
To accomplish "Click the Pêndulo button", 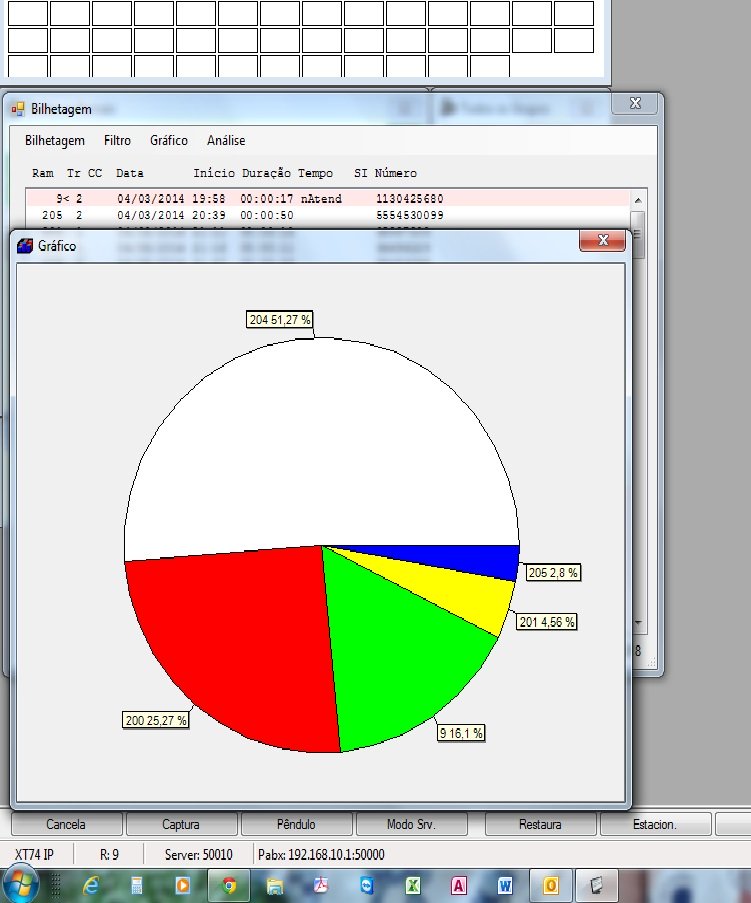I will coord(296,825).
